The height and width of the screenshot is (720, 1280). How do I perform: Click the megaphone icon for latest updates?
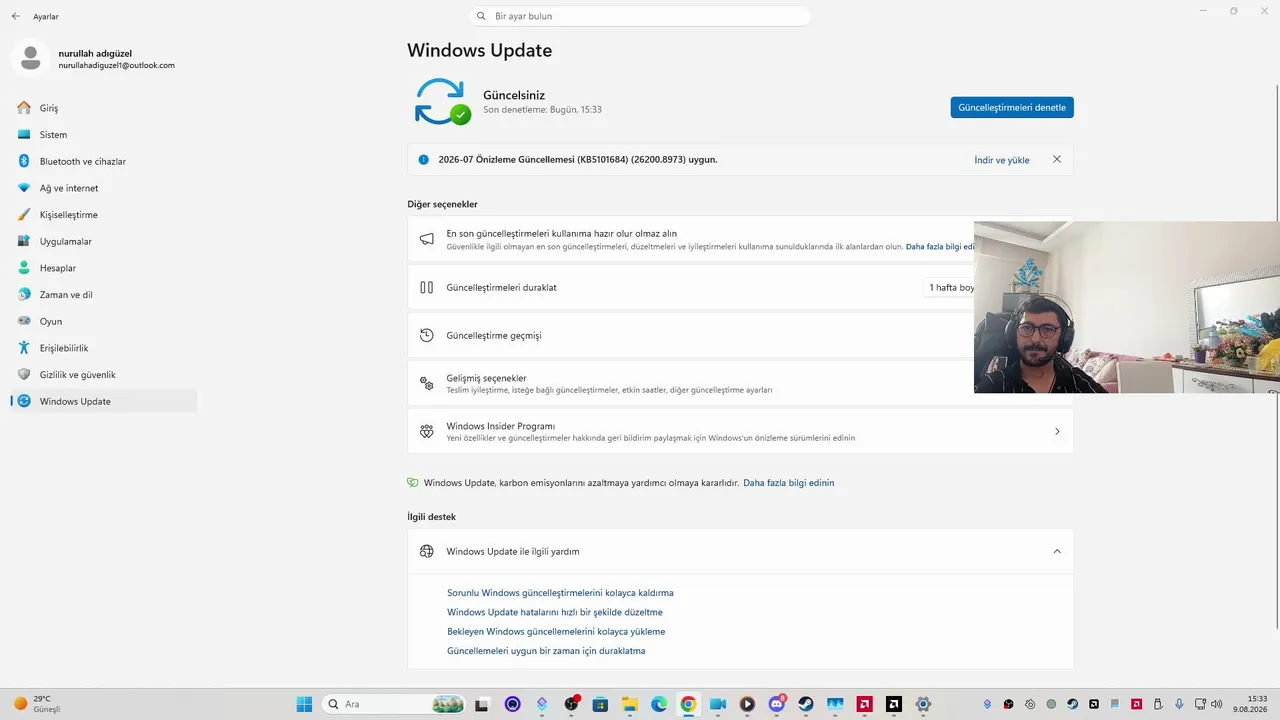pyautogui.click(x=427, y=239)
